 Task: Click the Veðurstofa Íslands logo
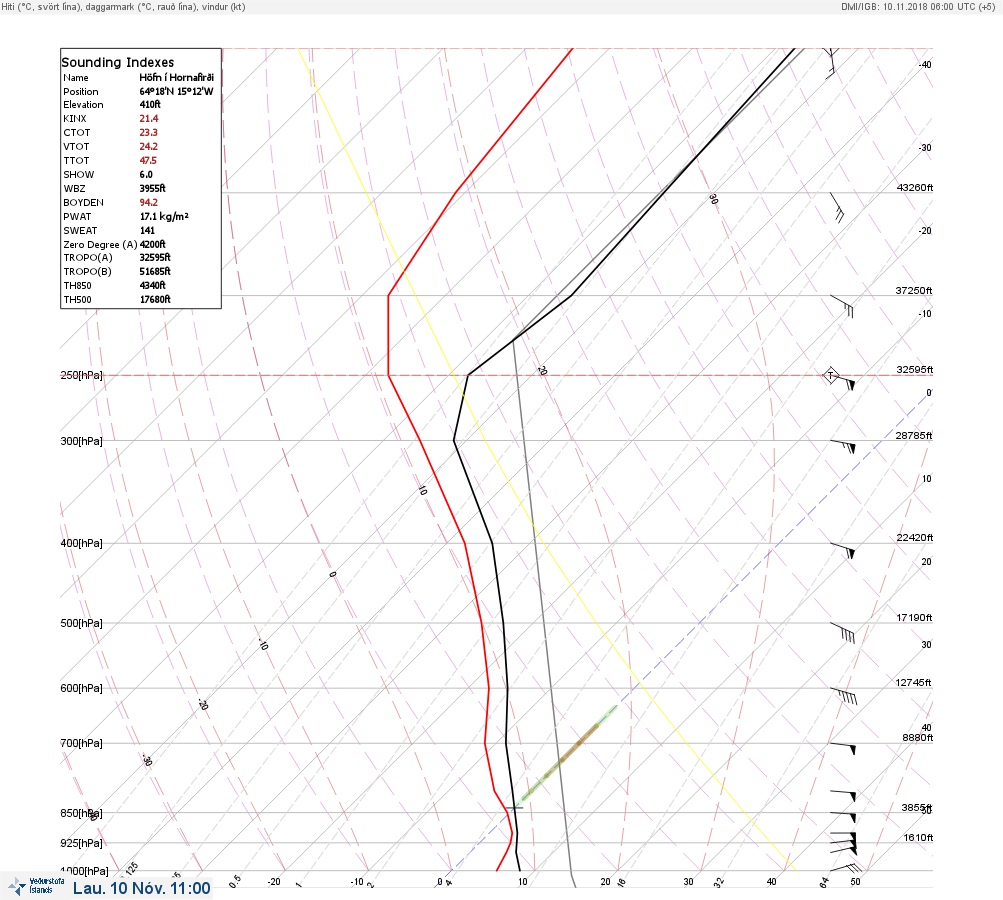36,886
